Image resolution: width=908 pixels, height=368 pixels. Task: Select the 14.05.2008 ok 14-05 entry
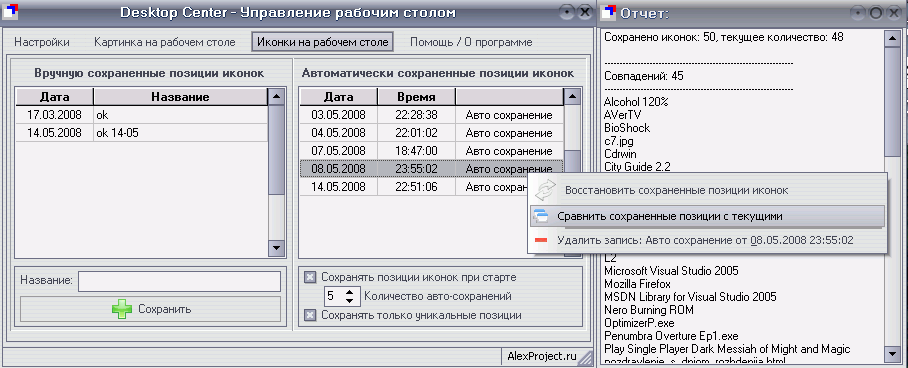tap(142, 133)
